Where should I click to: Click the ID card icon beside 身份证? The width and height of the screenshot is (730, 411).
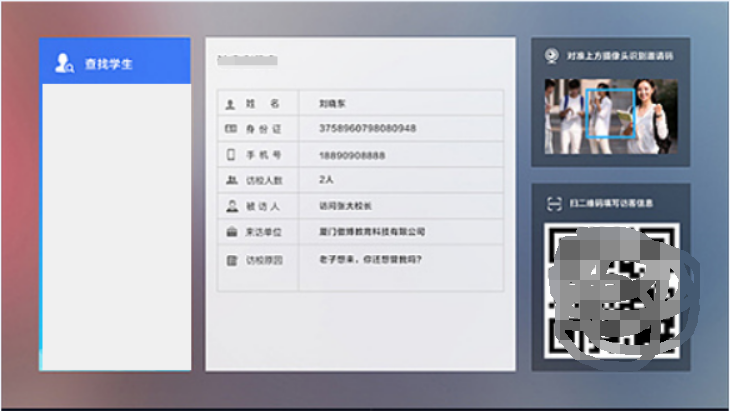[x=231, y=129]
